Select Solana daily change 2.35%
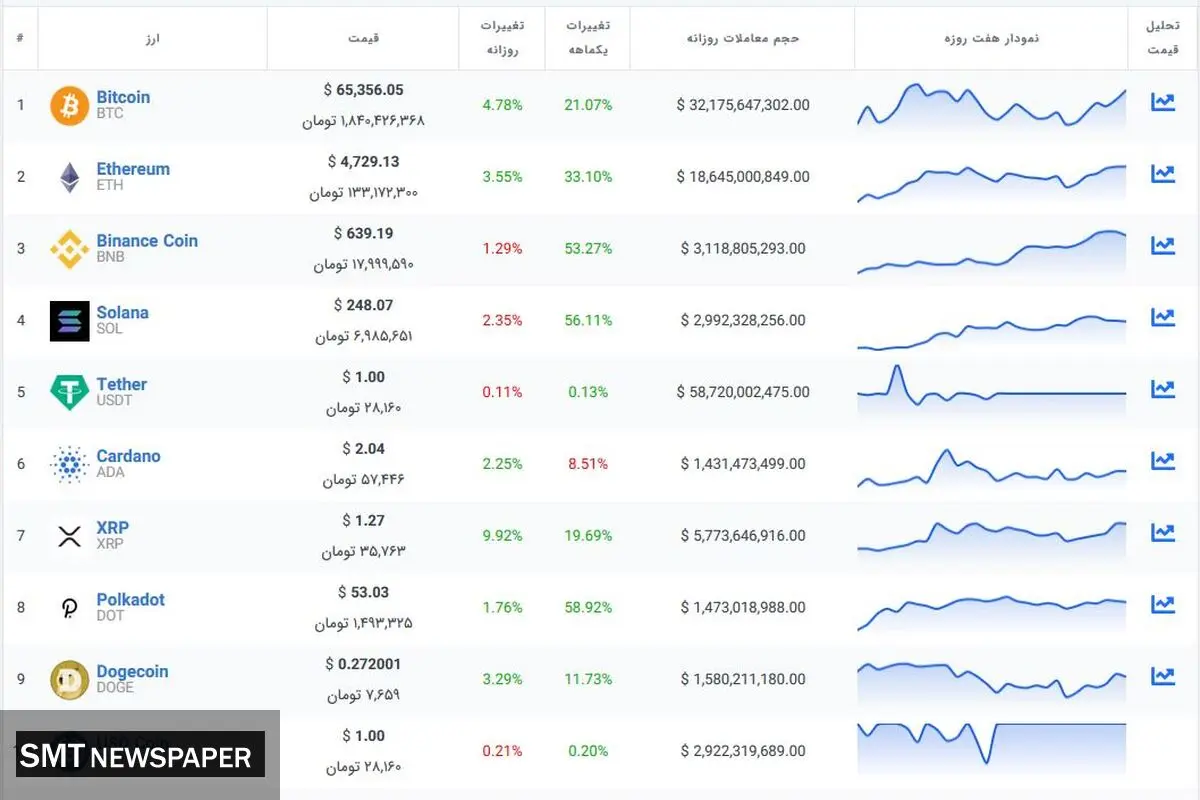1200x800 pixels. tap(502, 320)
